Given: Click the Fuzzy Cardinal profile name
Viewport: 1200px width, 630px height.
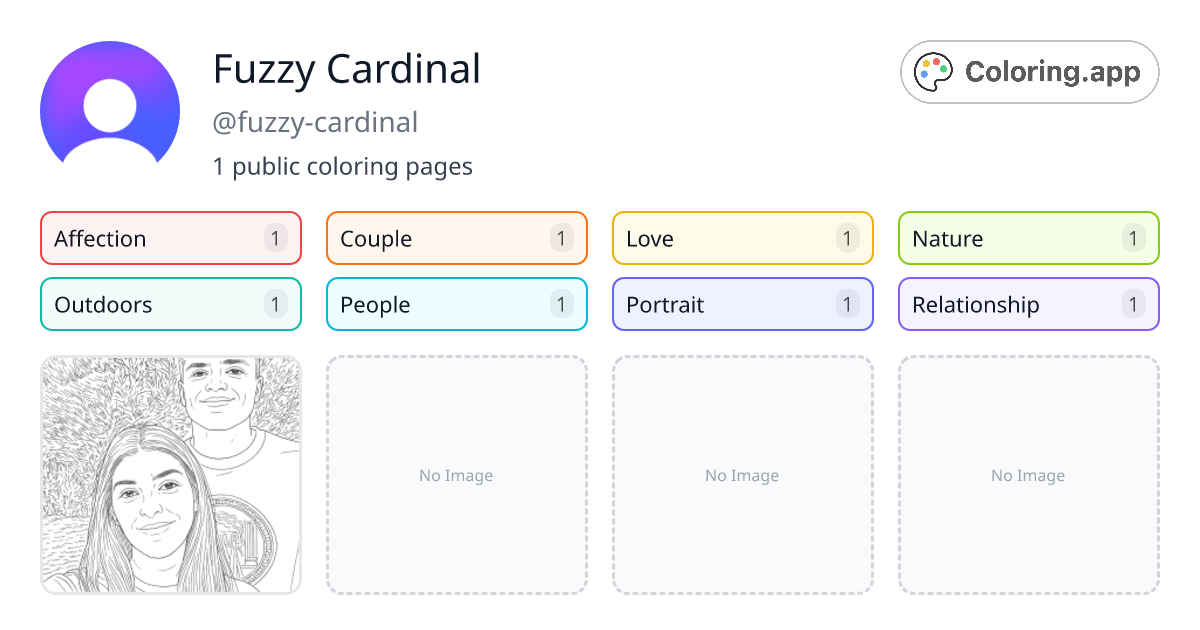Looking at the screenshot, I should tap(346, 70).
